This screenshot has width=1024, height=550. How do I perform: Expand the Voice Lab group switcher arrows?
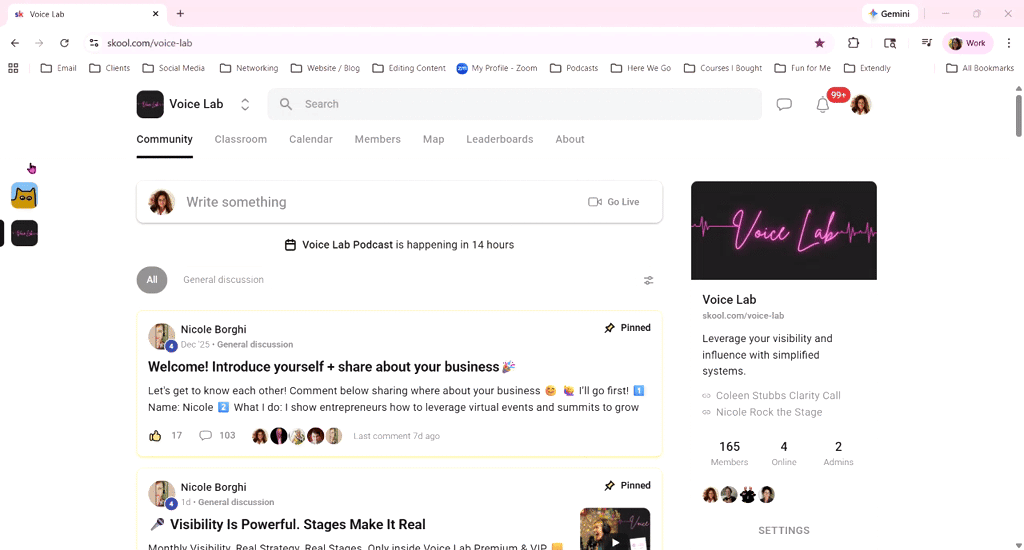pos(245,105)
